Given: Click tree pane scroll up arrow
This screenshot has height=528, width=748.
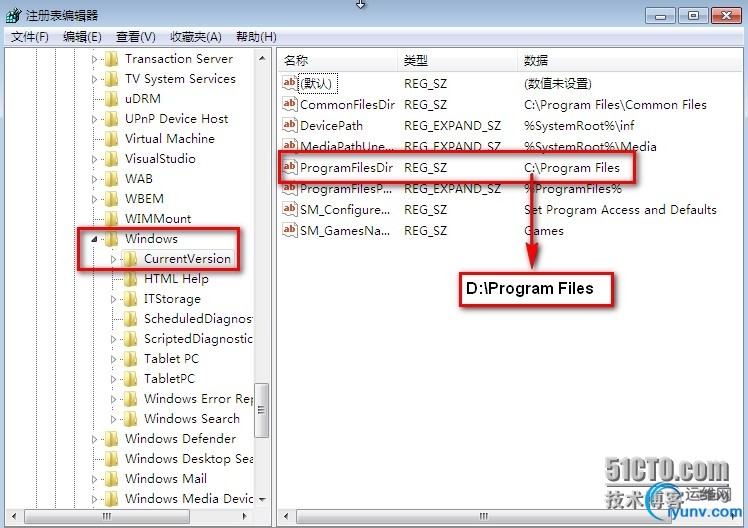Looking at the screenshot, I should tap(262, 58).
